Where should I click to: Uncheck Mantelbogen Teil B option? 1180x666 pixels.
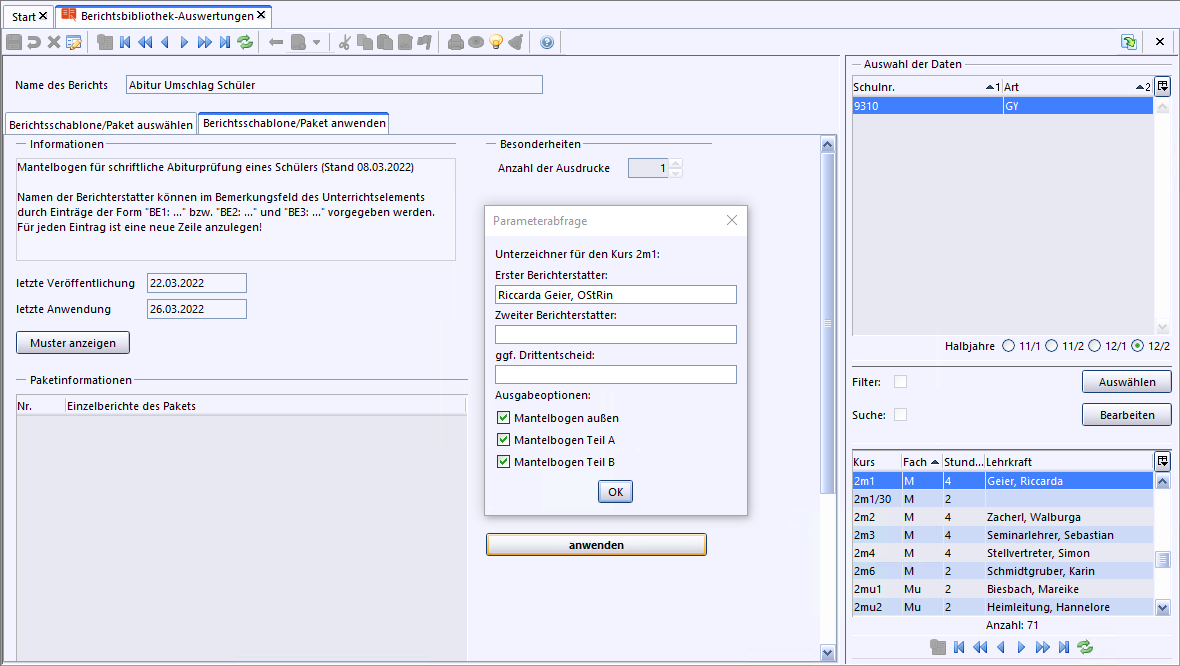tap(503, 461)
